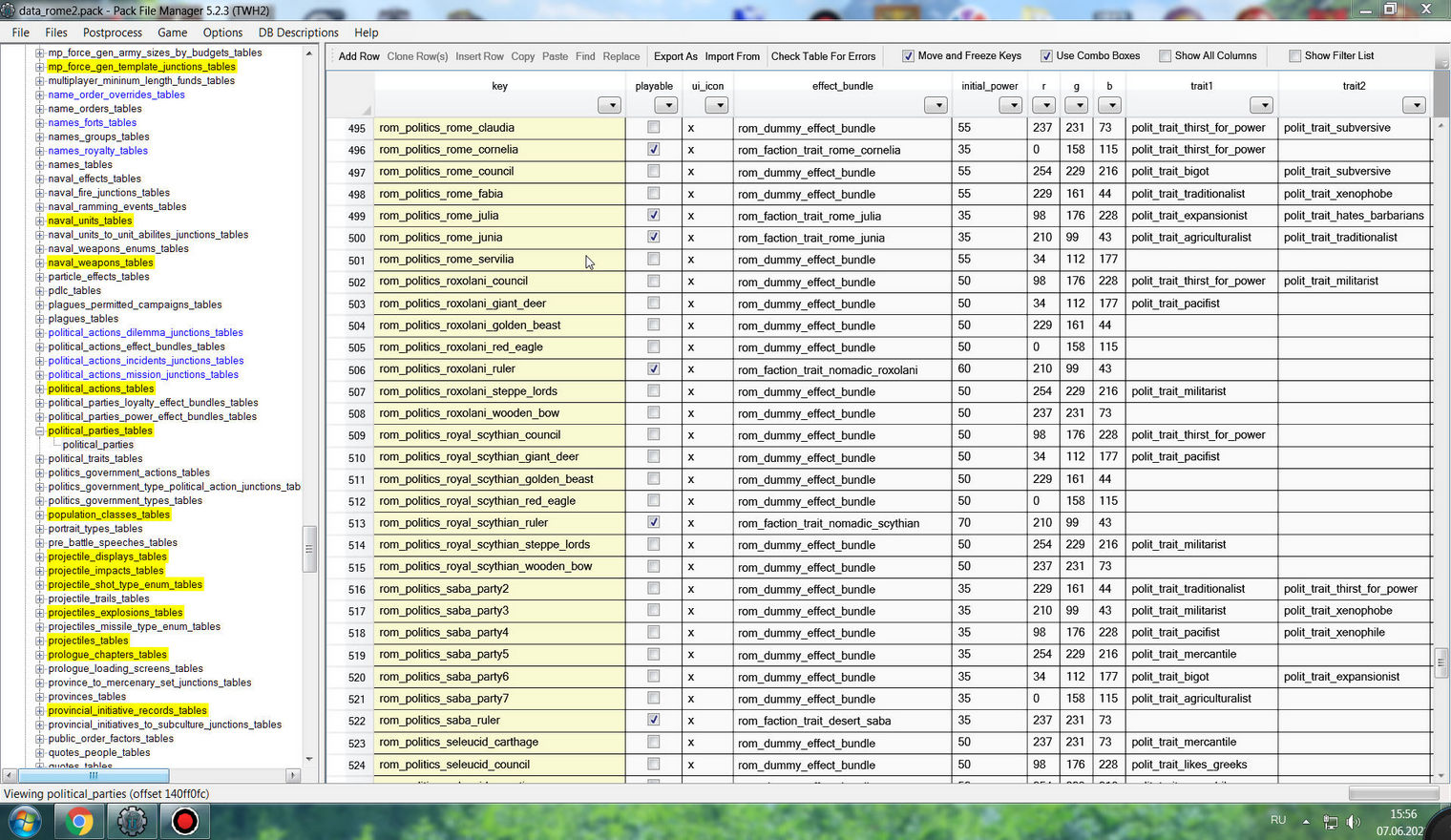
Task: Expand the tree node for naval_units_tables
Action: click(x=40, y=220)
